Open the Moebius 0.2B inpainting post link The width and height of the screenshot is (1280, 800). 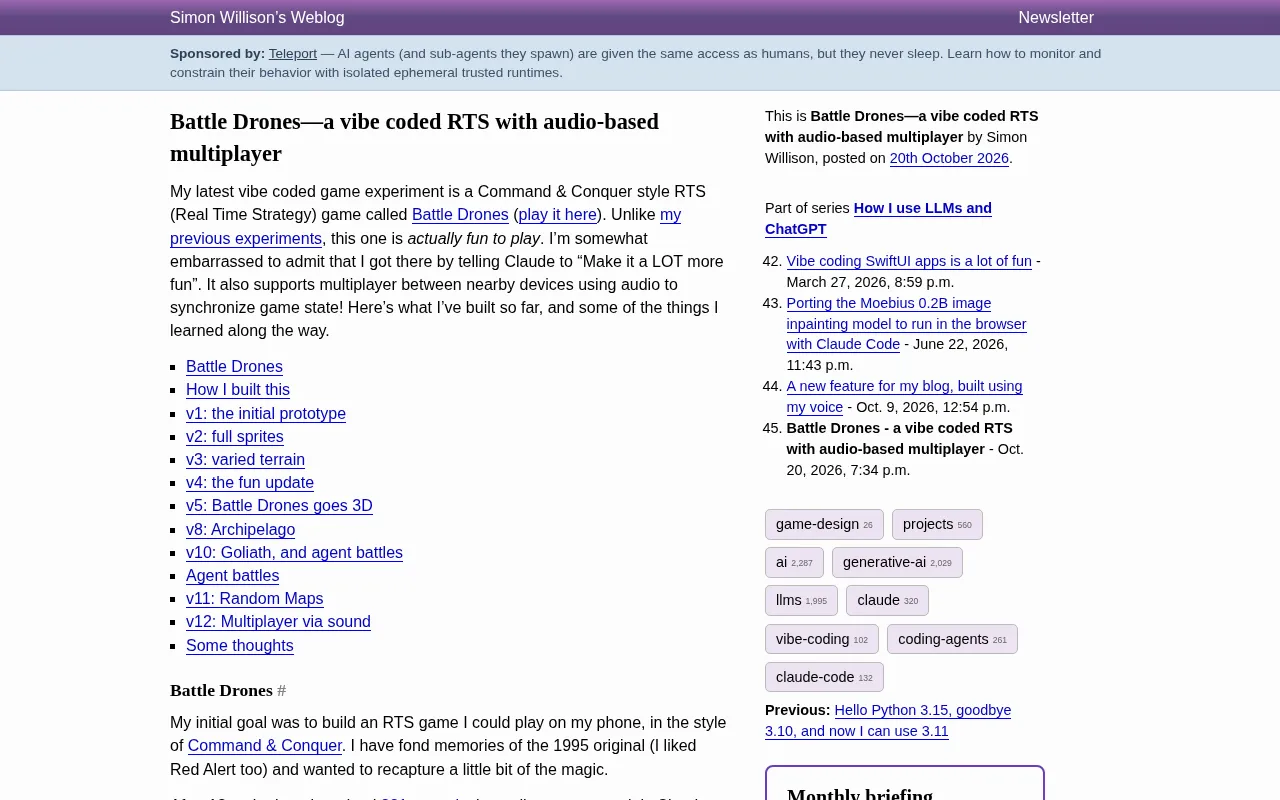point(906,323)
